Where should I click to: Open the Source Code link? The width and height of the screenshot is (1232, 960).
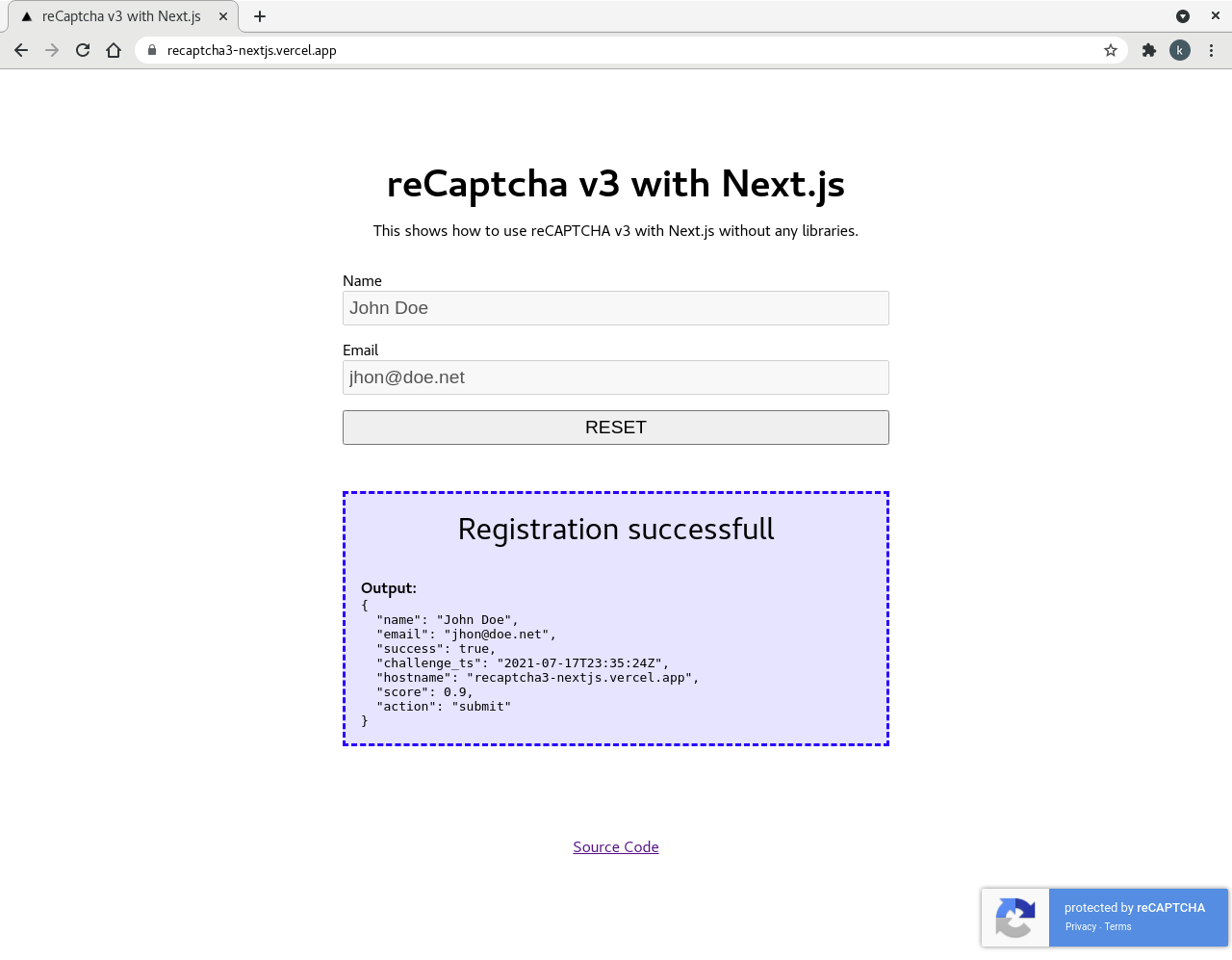pos(616,847)
